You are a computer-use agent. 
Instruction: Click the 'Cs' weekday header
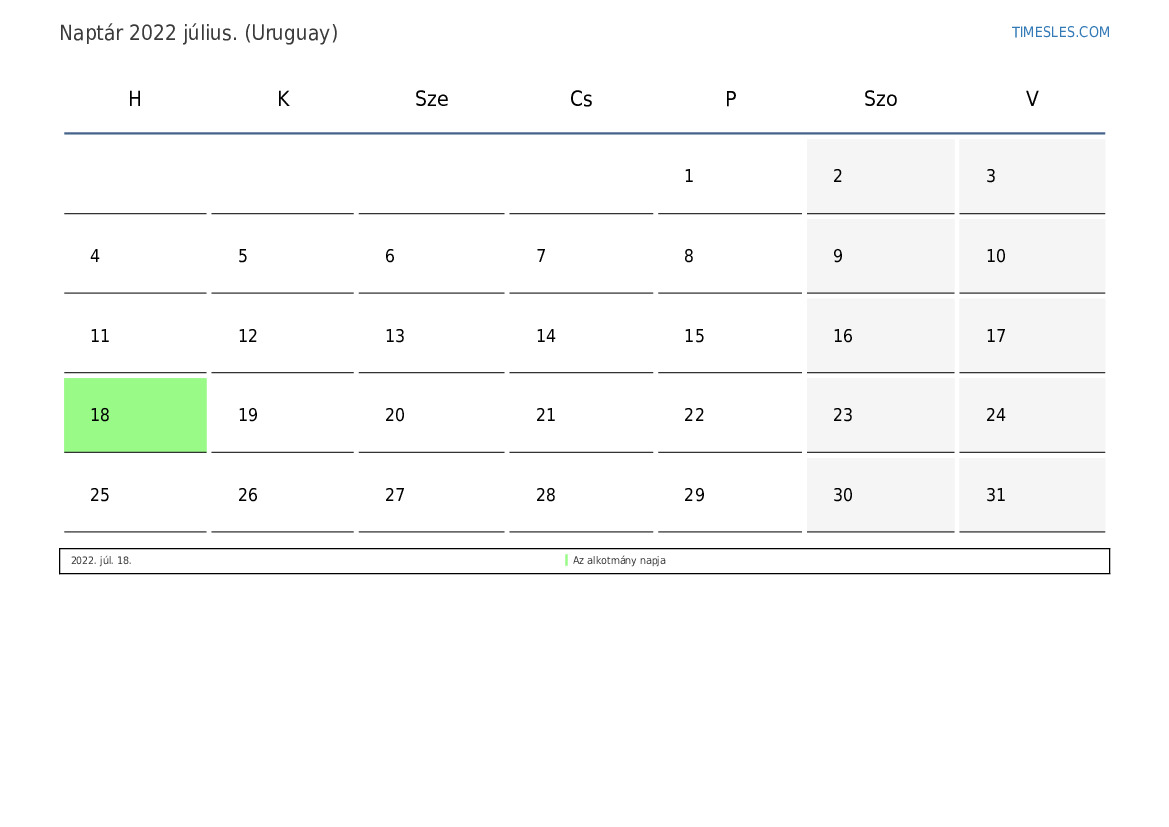click(581, 98)
